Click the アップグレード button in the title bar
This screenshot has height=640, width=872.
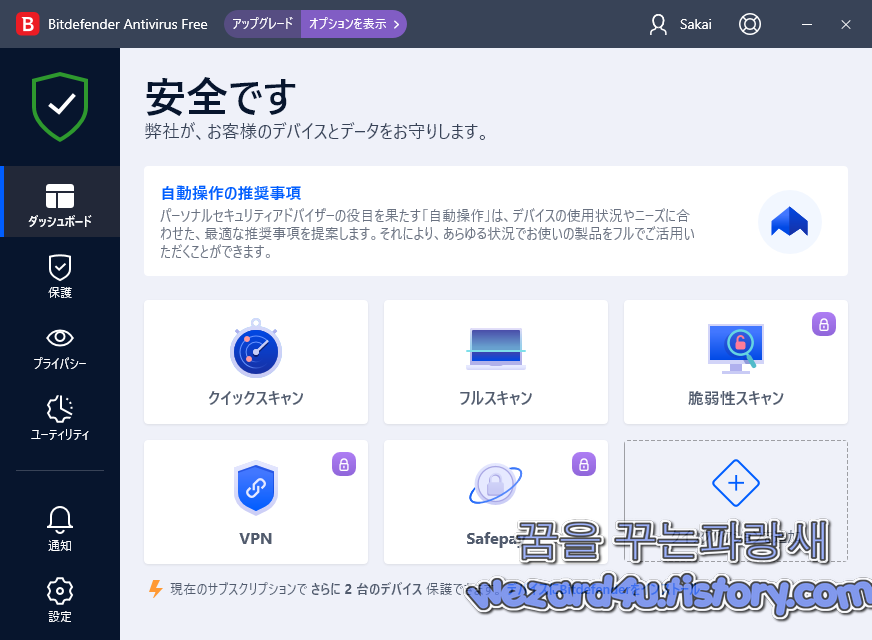tap(262, 22)
